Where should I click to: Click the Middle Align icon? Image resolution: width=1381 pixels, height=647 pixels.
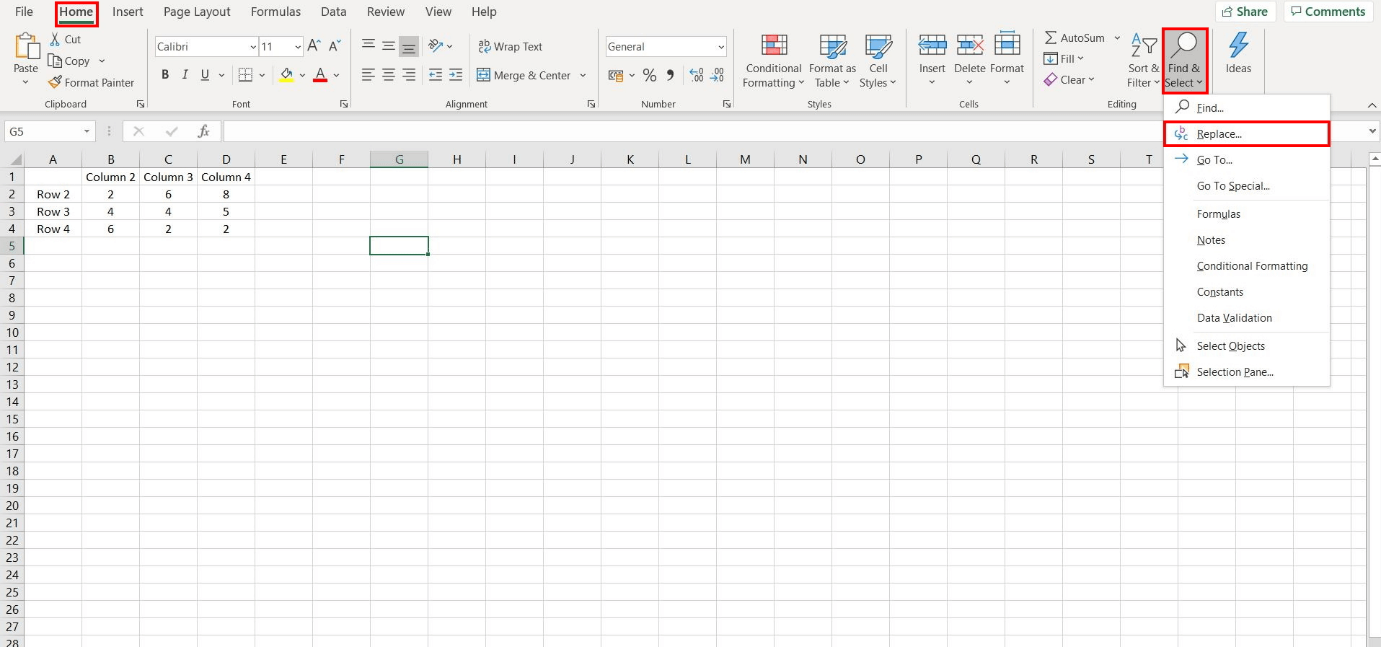[388, 46]
